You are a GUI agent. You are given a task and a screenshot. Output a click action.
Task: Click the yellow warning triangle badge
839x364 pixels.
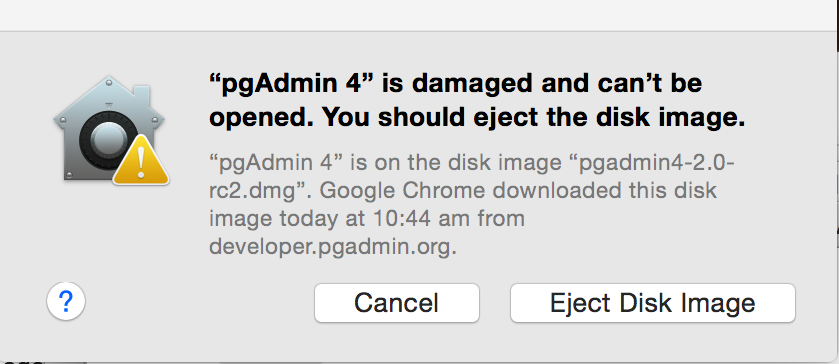(141, 161)
